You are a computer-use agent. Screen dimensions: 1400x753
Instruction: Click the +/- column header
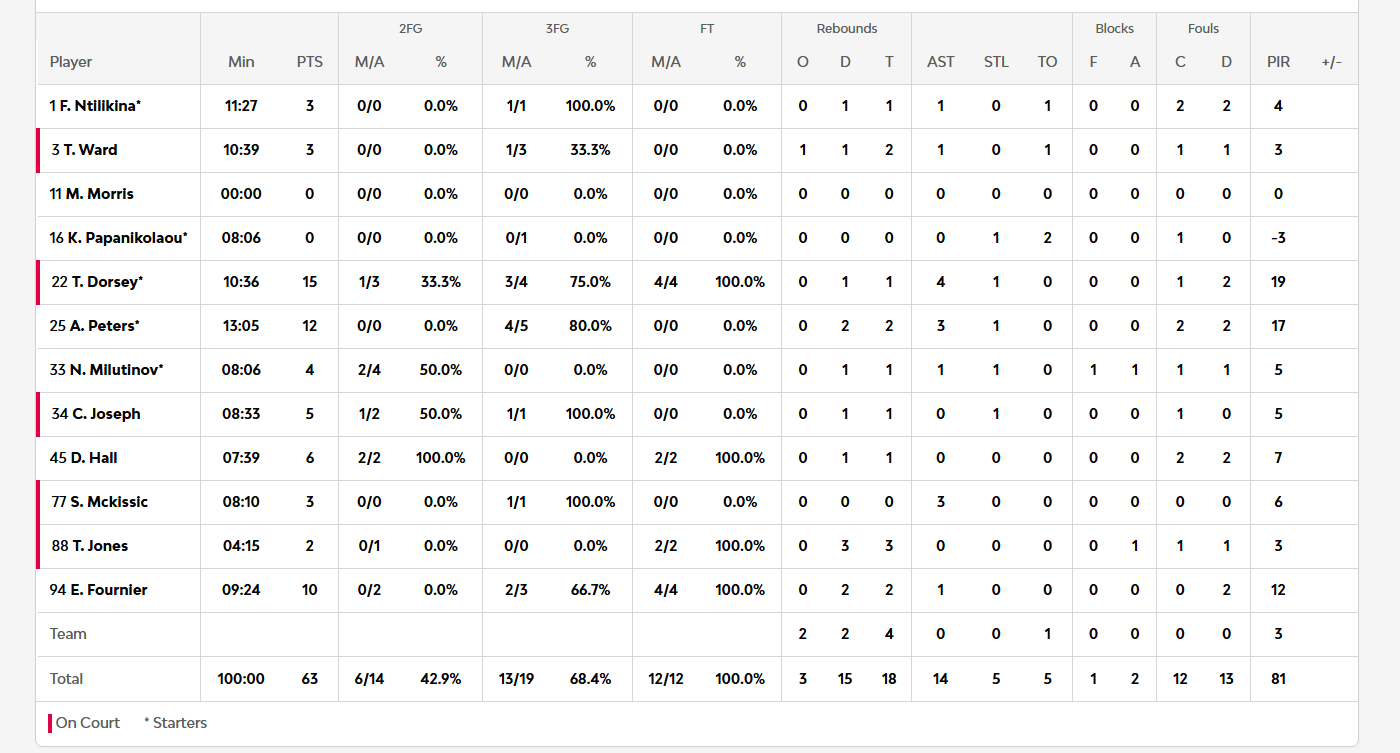click(x=1331, y=62)
